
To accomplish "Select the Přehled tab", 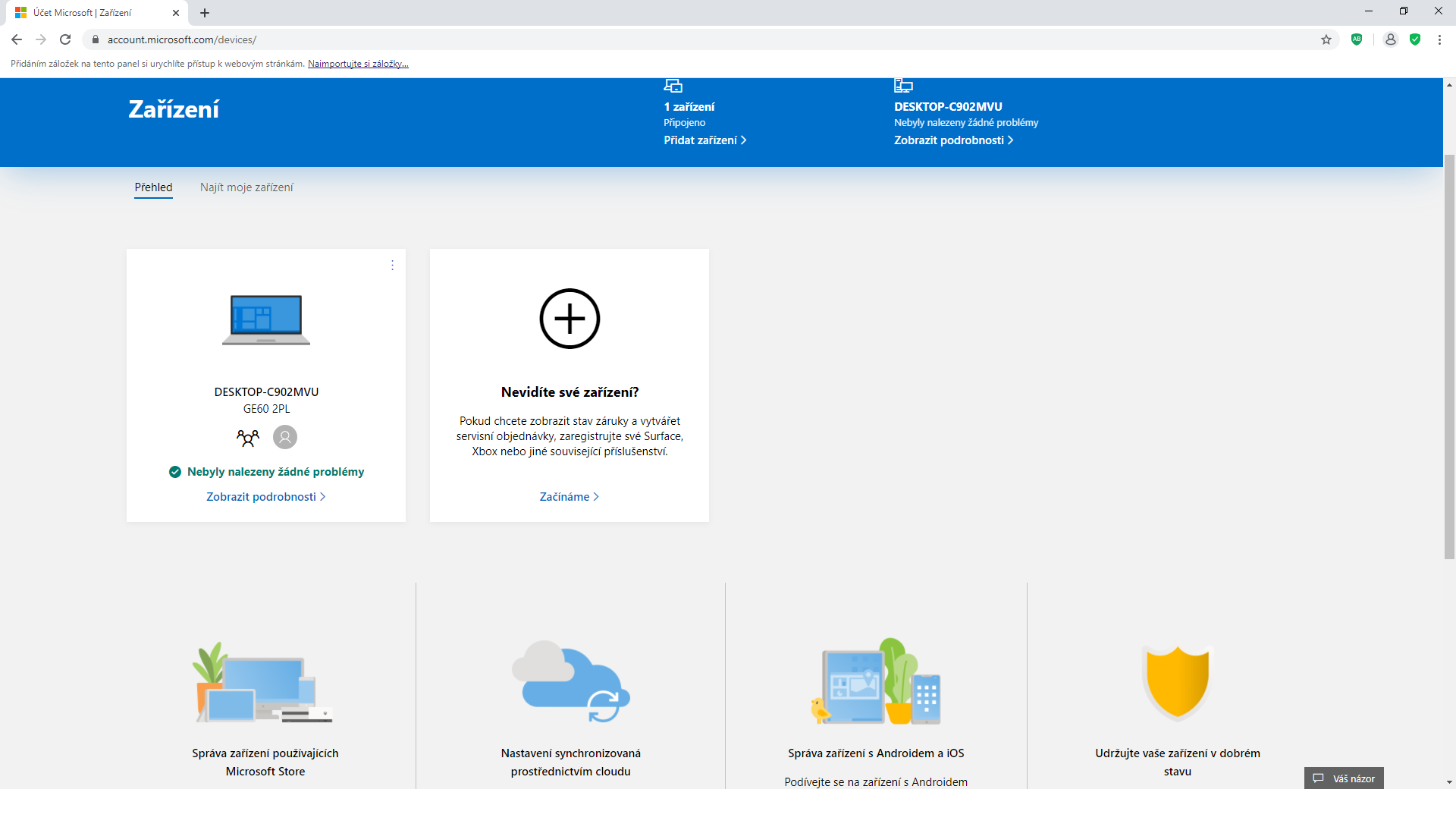I will pos(153,187).
